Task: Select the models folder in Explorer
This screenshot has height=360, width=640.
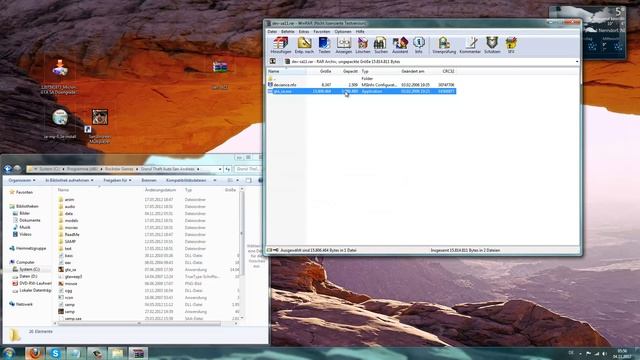Action: pyautogui.click(x=71, y=220)
